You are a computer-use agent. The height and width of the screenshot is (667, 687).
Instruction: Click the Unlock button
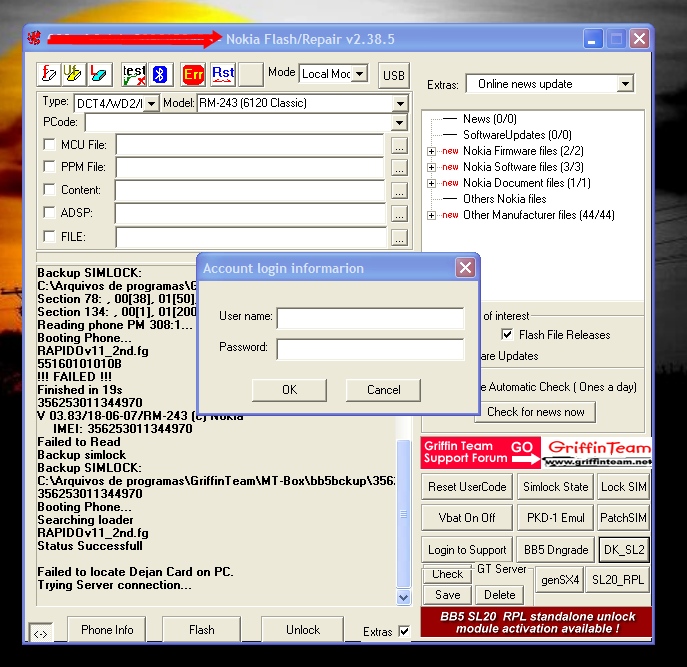click(x=303, y=630)
